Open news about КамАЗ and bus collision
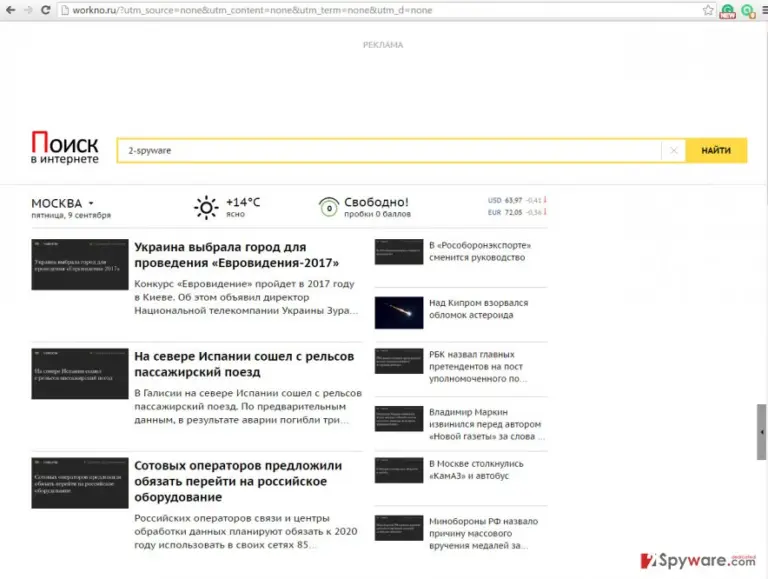 [476, 470]
